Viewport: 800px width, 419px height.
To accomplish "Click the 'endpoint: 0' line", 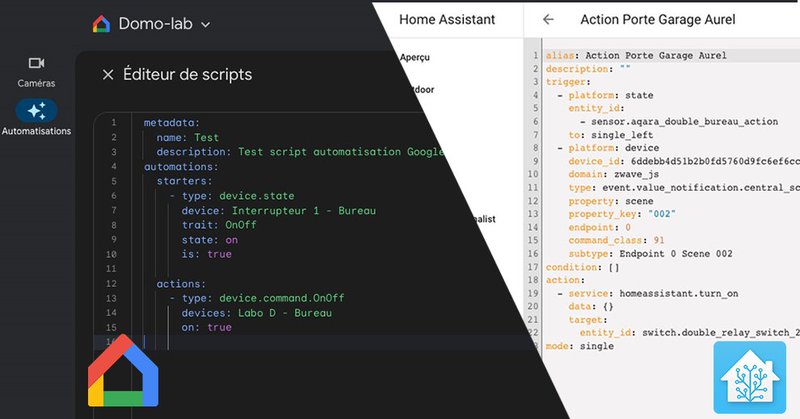I will [x=599, y=227].
